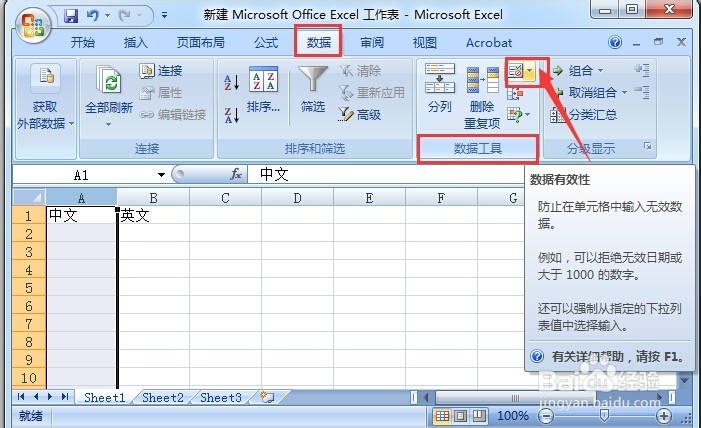This screenshot has height=428, width=701.
Task: Switch to Page Layout view
Action: [x=460, y=416]
